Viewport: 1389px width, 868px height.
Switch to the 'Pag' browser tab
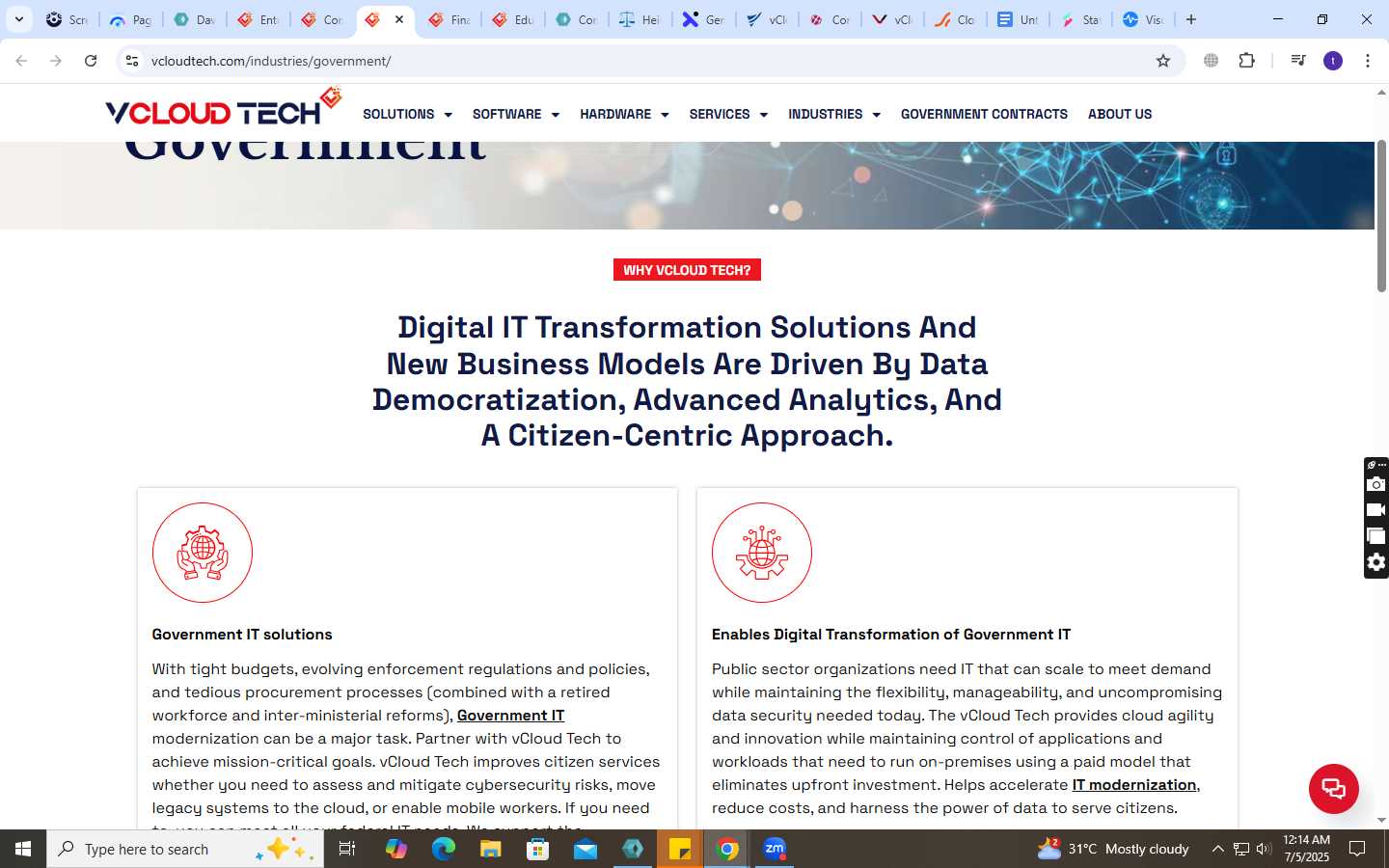pyautogui.click(x=131, y=19)
